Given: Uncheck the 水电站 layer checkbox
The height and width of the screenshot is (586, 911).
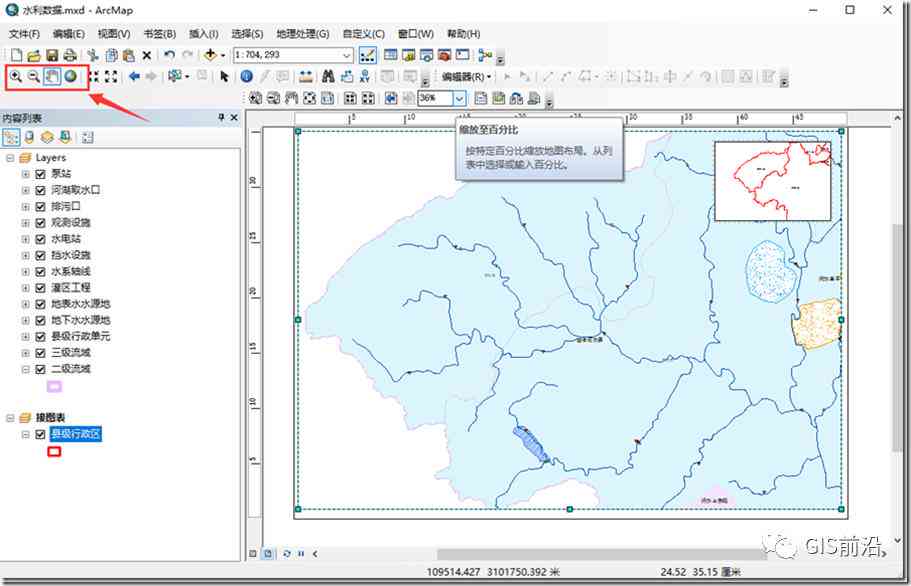Looking at the screenshot, I should point(41,239).
